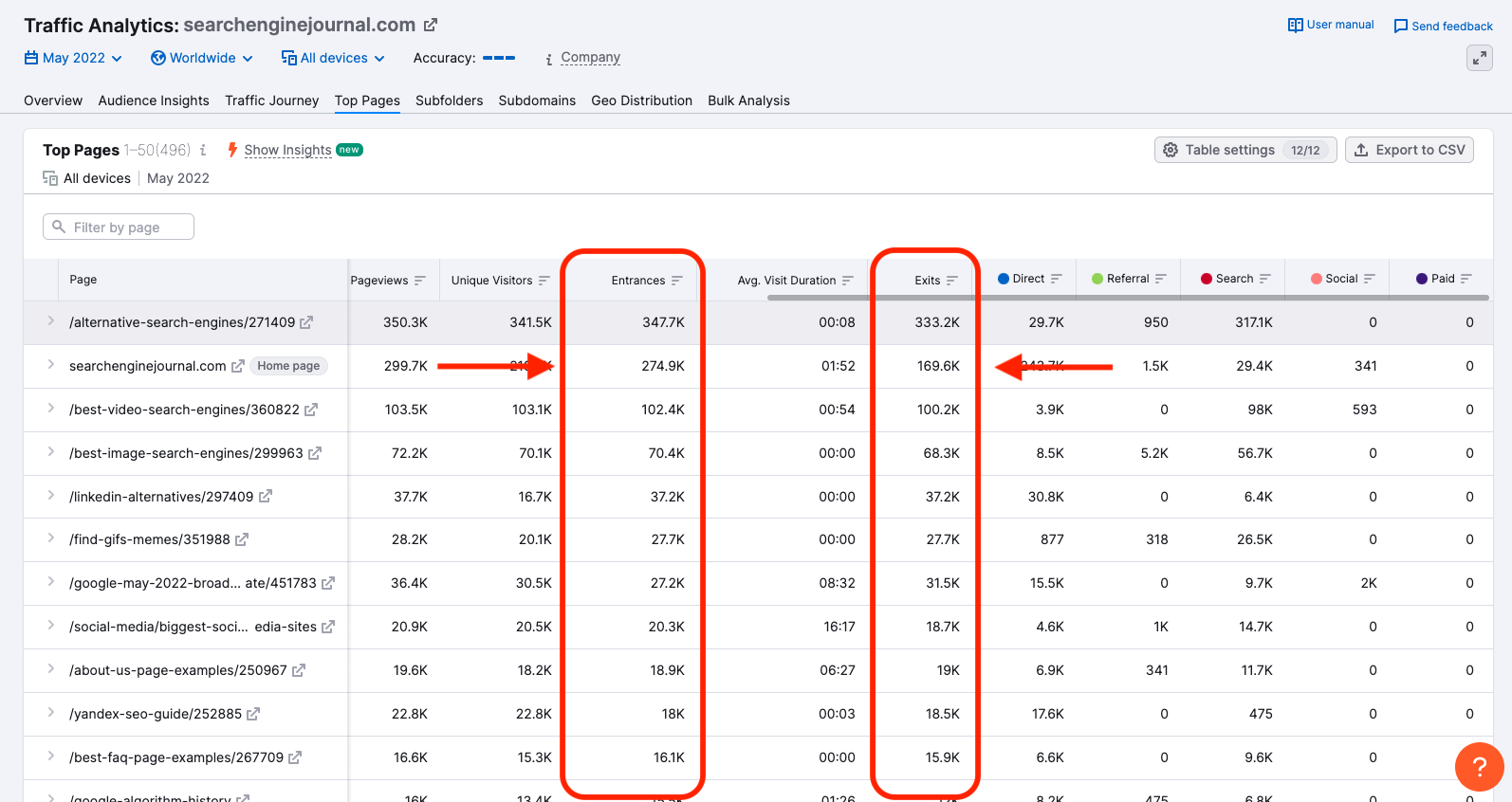Click the Filter by page search field
1512x802 pixels.
coord(119,227)
